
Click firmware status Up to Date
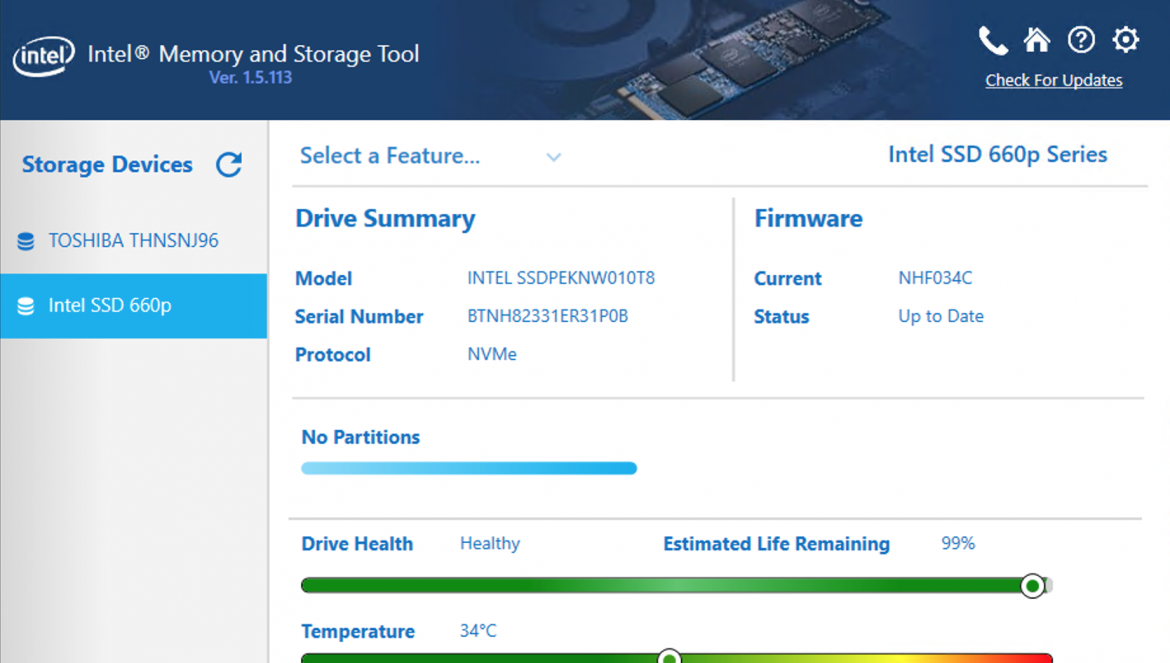(941, 316)
